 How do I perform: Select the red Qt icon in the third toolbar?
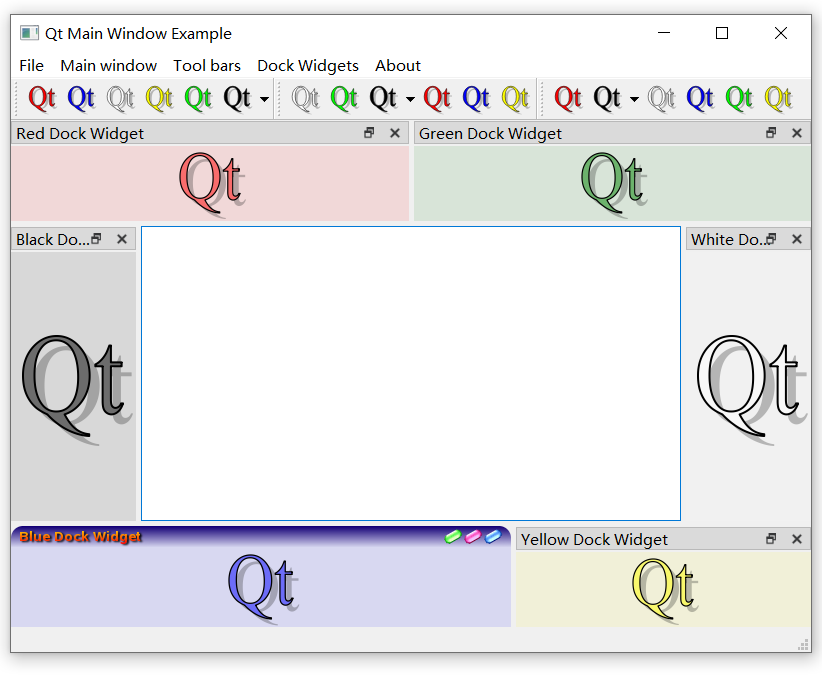(x=437, y=98)
